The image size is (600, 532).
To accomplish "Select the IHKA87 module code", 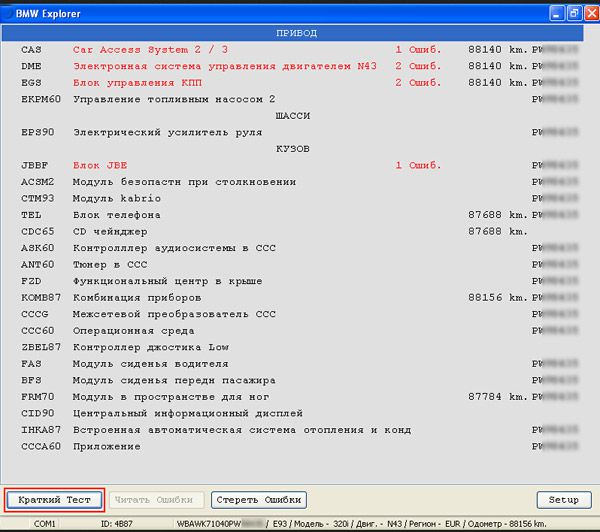I will (41, 429).
